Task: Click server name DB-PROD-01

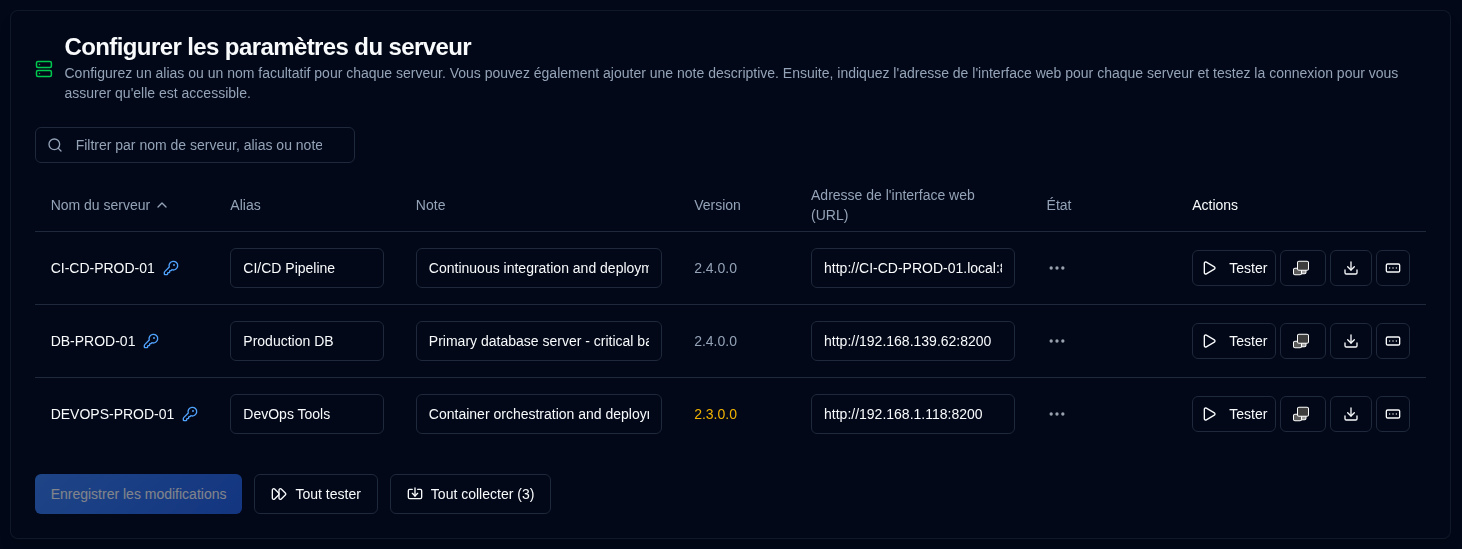Action: click(x=93, y=341)
